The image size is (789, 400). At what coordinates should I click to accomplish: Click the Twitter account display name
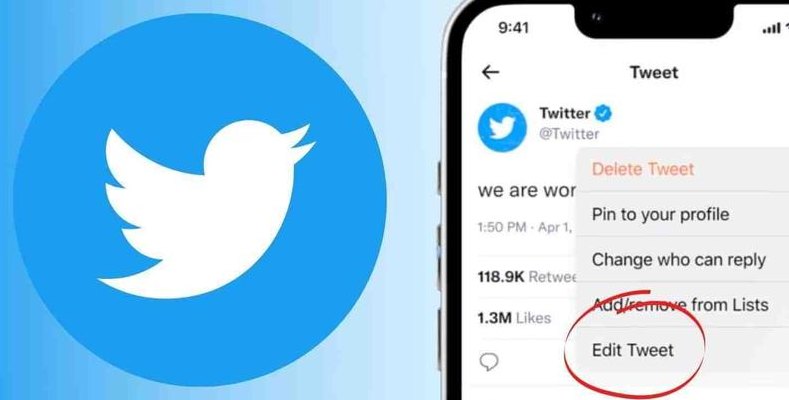[x=564, y=113]
